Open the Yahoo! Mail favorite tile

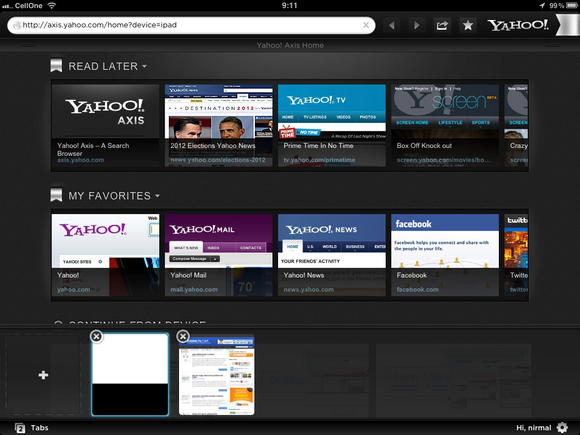[219, 255]
